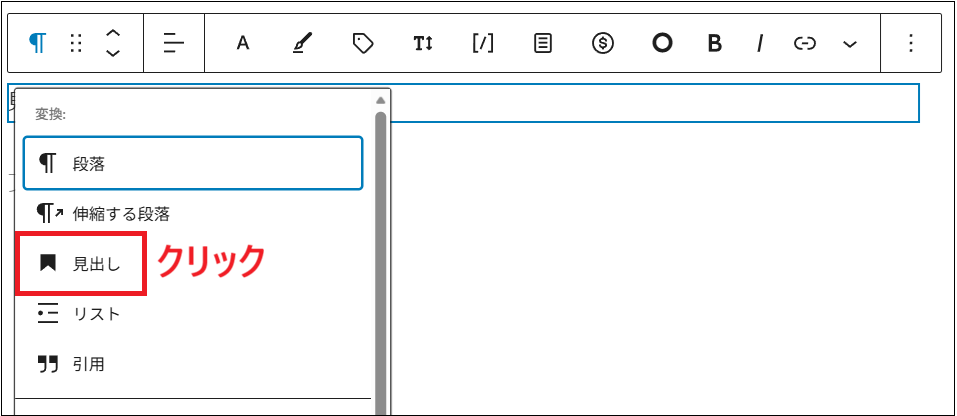Click the move block down arrow
This screenshot has width=957, height=416.
click(113, 53)
